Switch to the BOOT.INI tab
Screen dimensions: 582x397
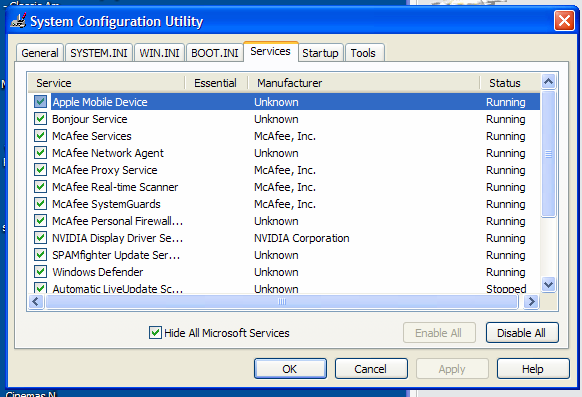click(215, 53)
